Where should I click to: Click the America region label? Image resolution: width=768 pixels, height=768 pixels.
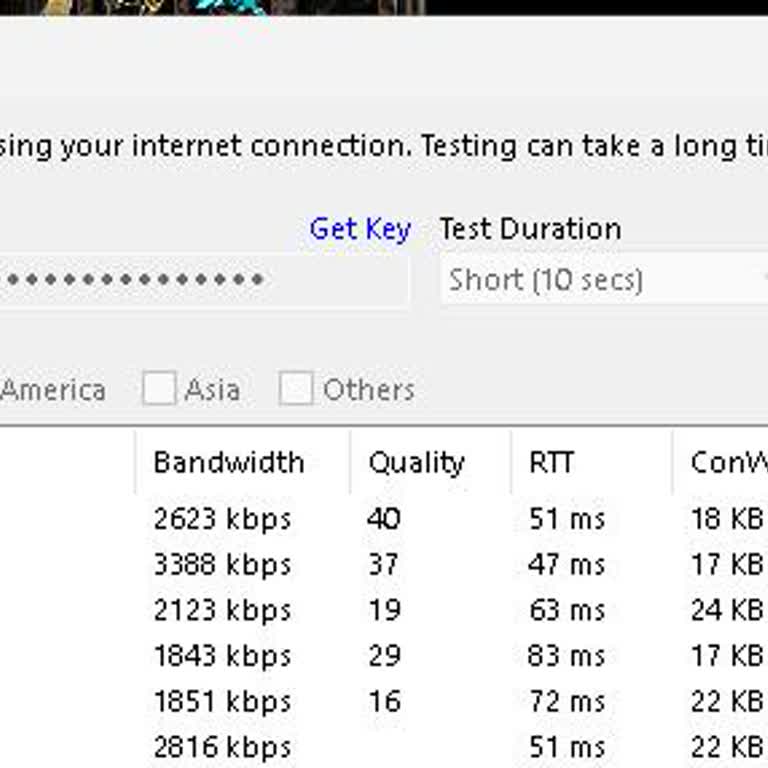click(52, 390)
